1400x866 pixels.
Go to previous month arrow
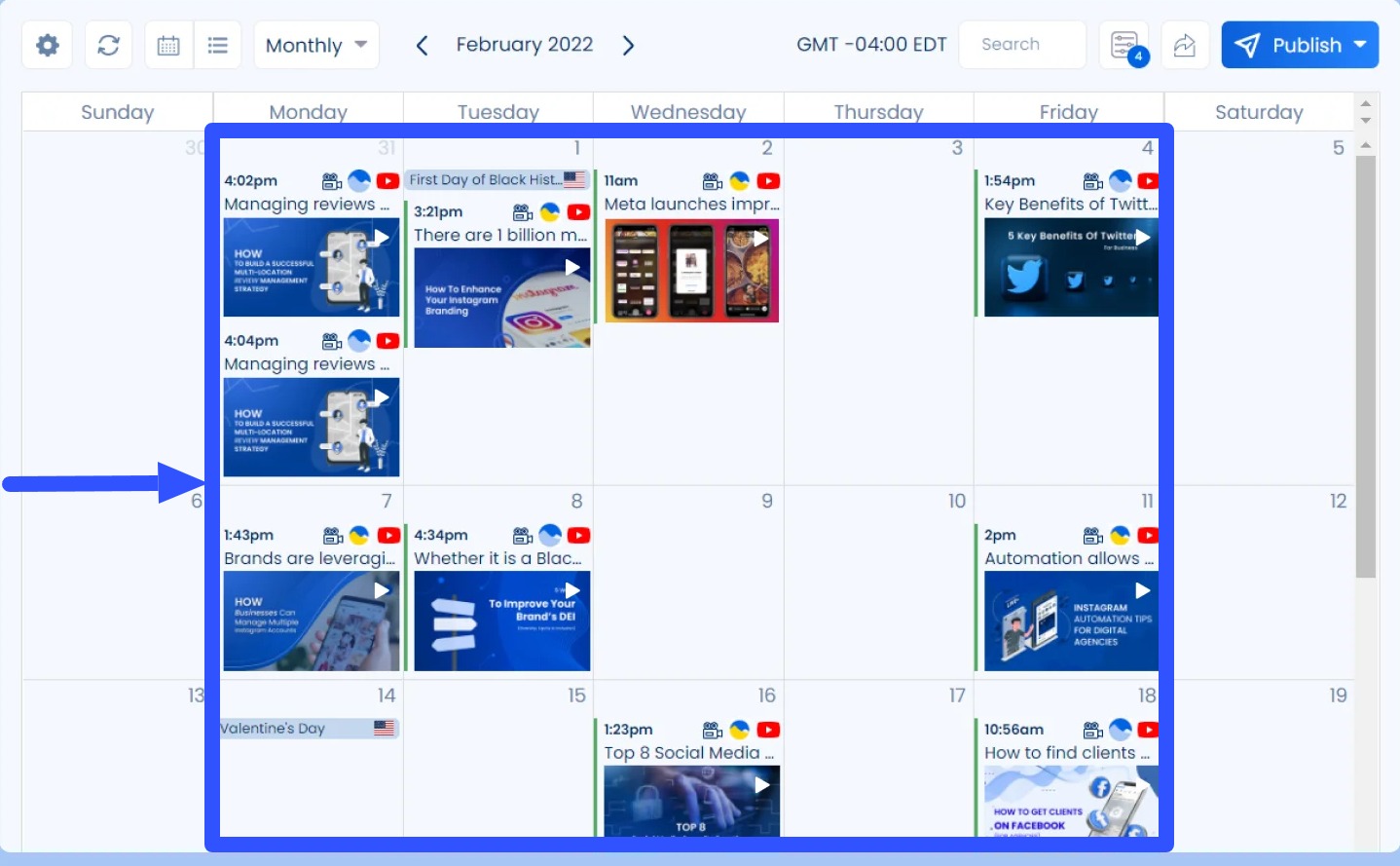422,45
